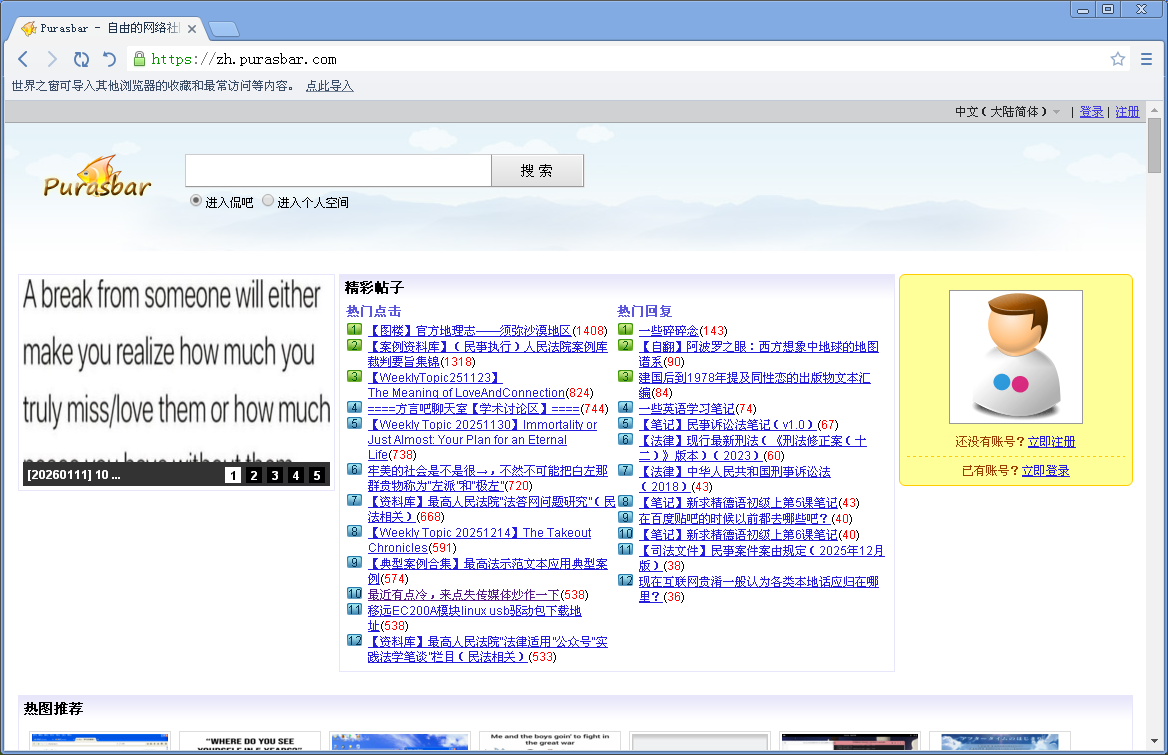
Task: Reload the page with refresh icon
Action: (x=81, y=59)
